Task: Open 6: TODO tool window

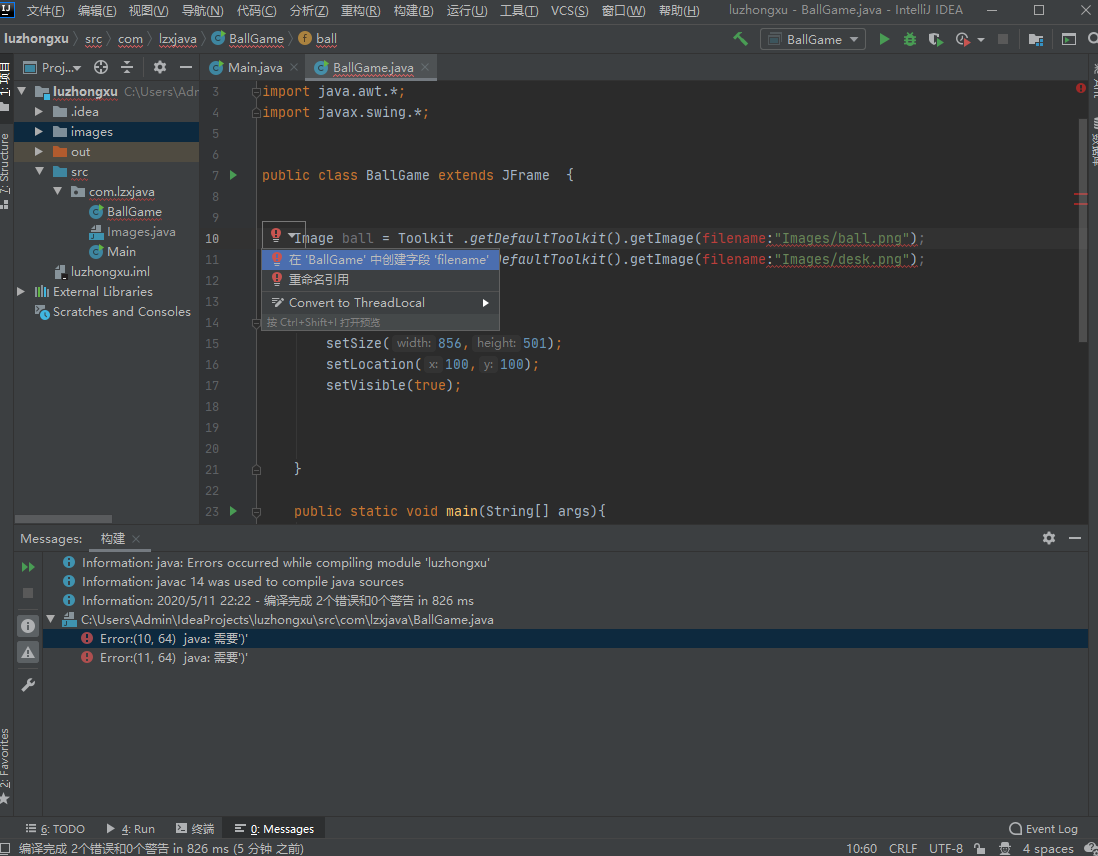Action: pos(55,829)
